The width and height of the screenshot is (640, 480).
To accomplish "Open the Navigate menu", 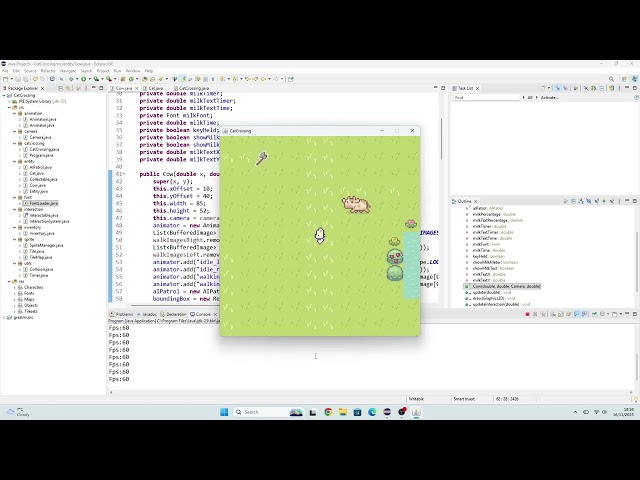I will 68,71.
